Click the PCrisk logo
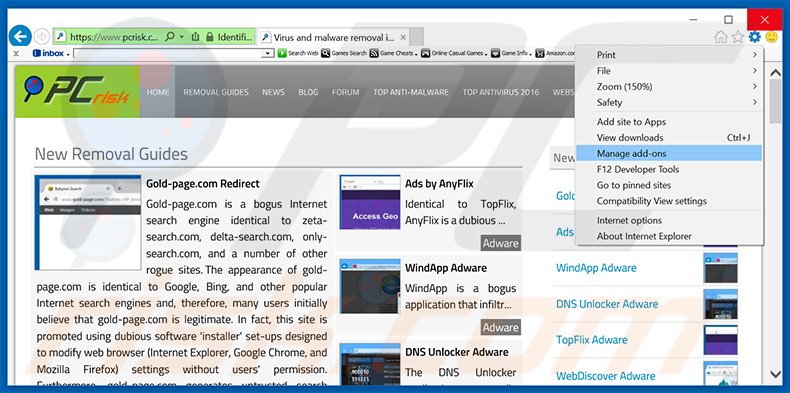Image resolution: width=790 pixels, height=393 pixels. click(77, 91)
